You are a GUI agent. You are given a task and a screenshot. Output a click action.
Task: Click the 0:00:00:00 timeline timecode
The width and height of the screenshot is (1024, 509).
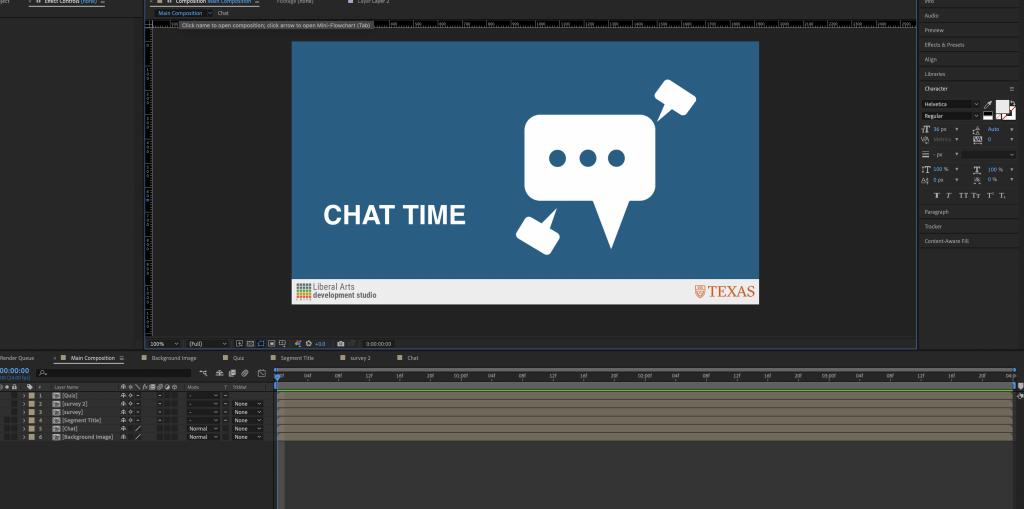14,370
